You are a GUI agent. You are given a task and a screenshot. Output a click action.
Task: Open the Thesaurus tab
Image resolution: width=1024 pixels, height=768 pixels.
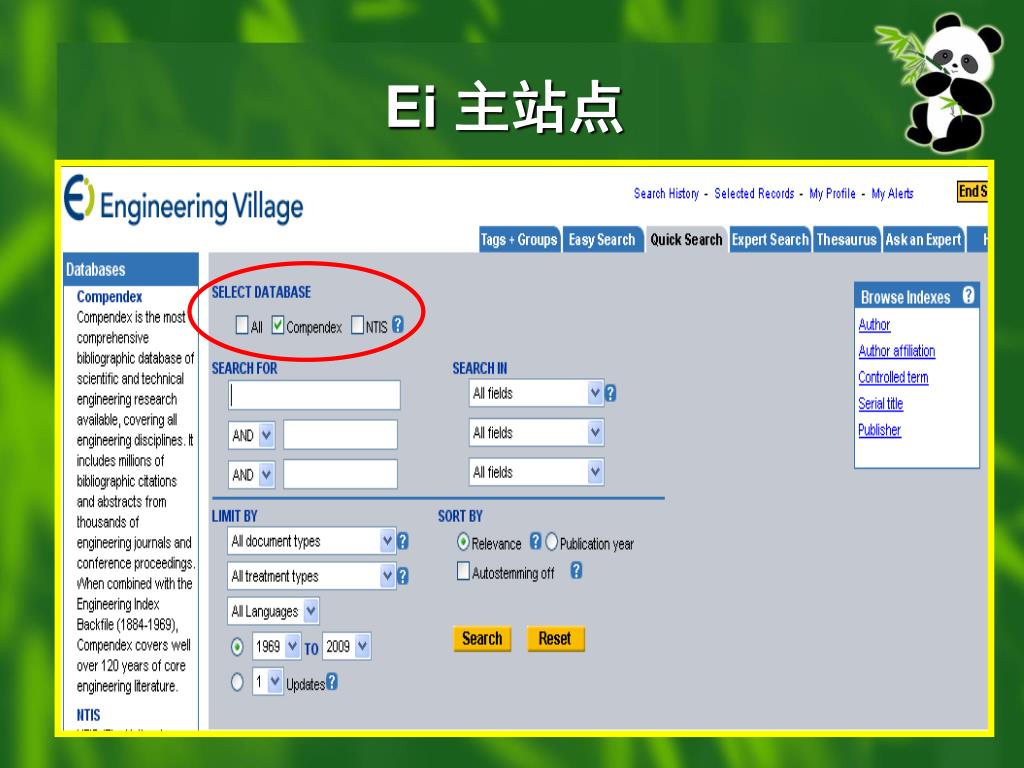pyautogui.click(x=846, y=240)
